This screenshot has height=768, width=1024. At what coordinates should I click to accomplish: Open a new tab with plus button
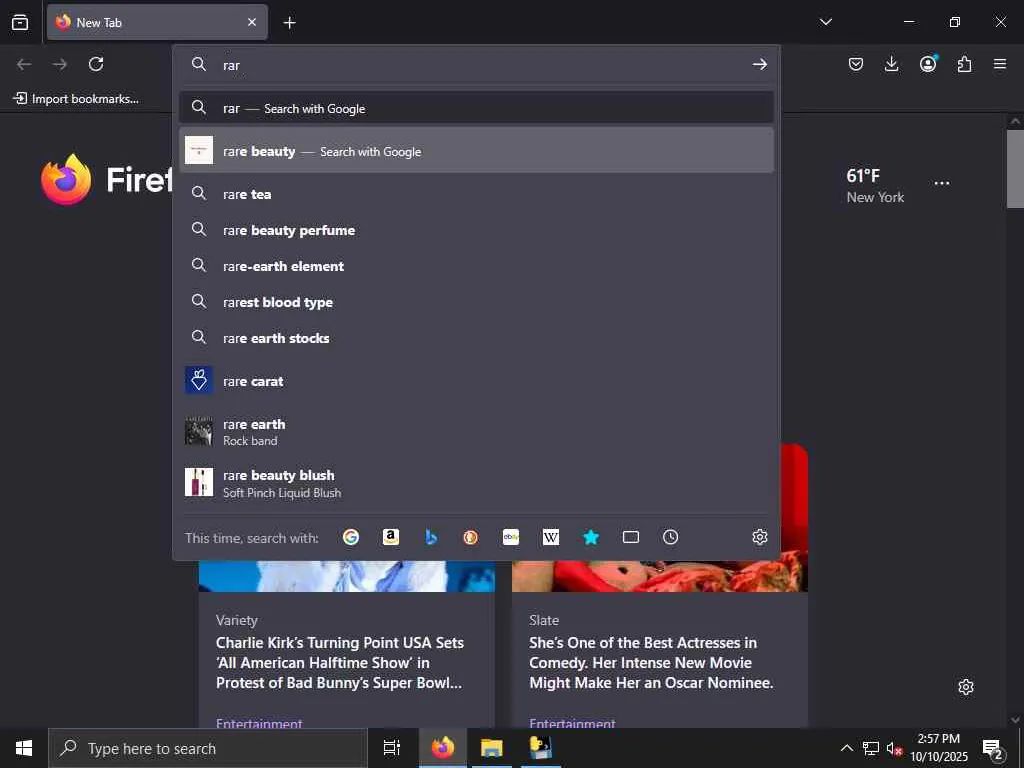[289, 23]
